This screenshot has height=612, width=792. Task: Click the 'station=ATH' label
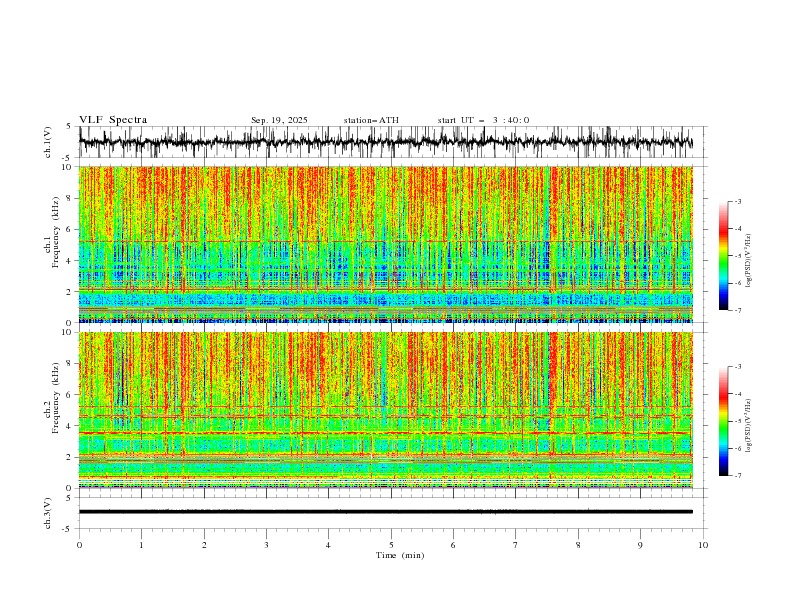[371, 120]
